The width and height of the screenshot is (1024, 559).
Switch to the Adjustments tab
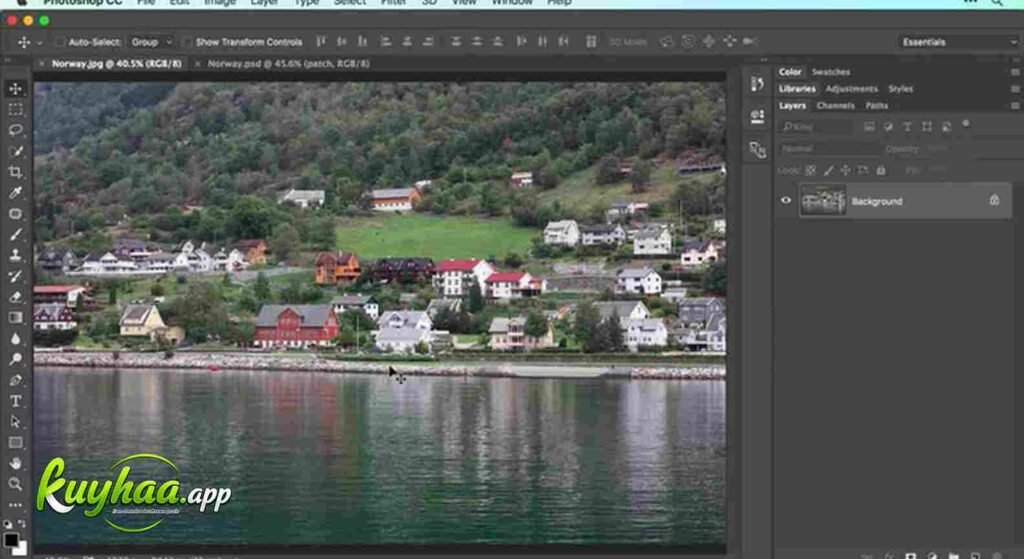click(852, 89)
